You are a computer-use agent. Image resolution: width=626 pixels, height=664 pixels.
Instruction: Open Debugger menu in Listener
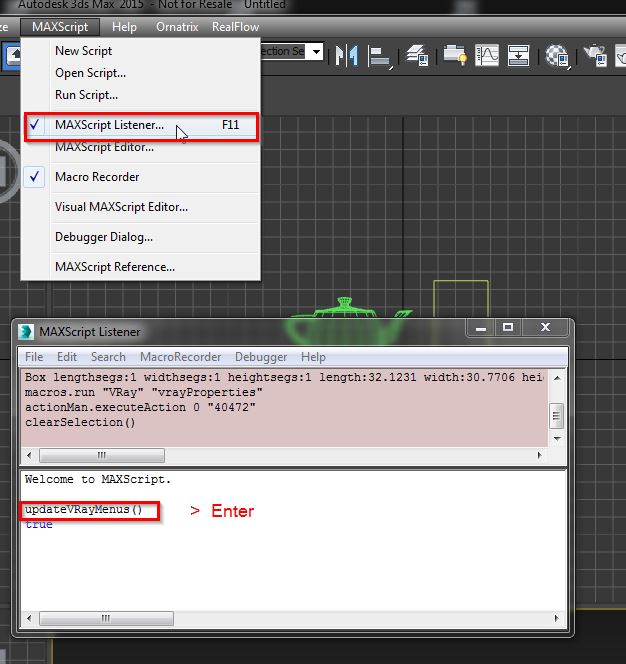coord(261,357)
